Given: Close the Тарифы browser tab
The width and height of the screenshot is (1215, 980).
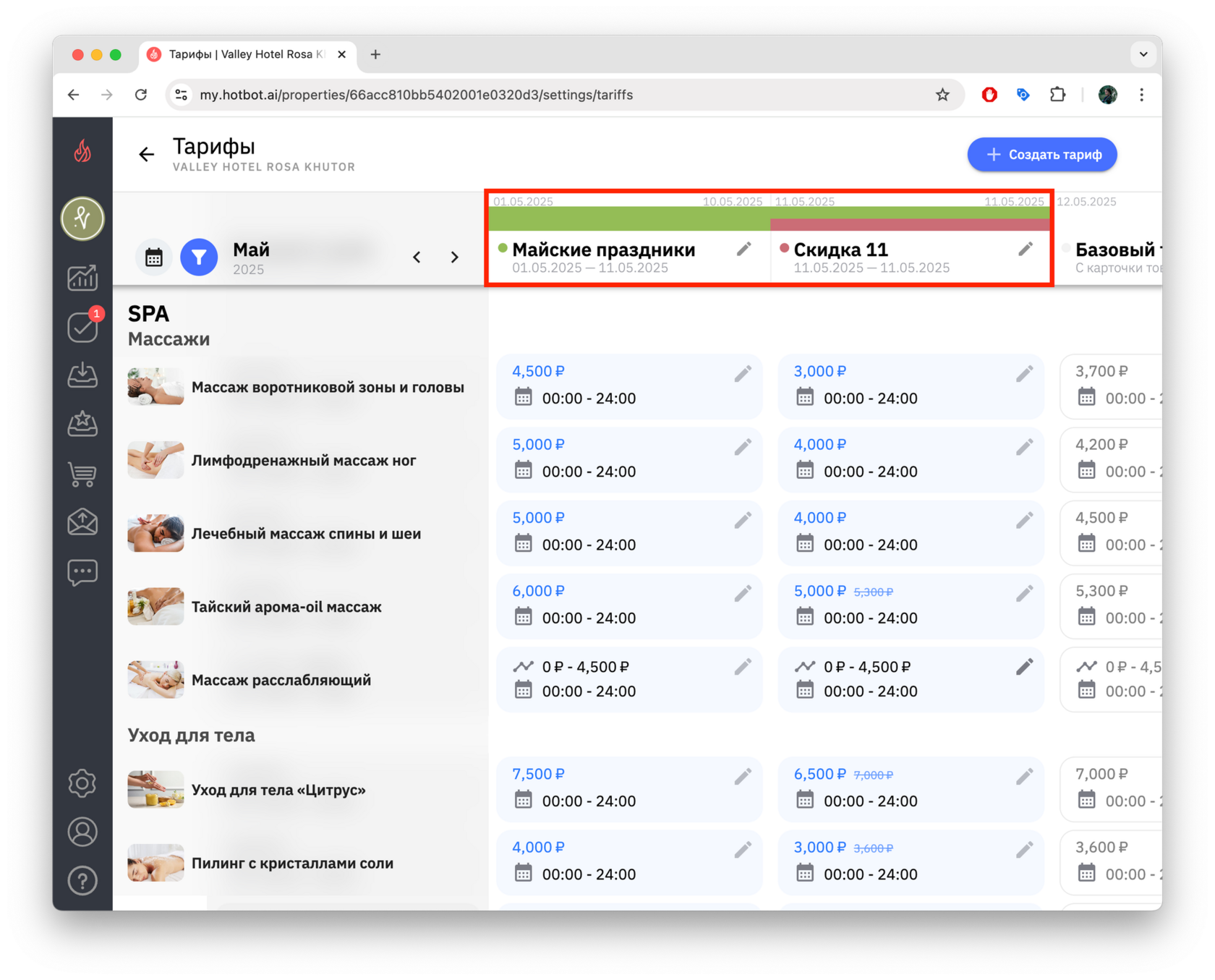Looking at the screenshot, I should click(342, 54).
